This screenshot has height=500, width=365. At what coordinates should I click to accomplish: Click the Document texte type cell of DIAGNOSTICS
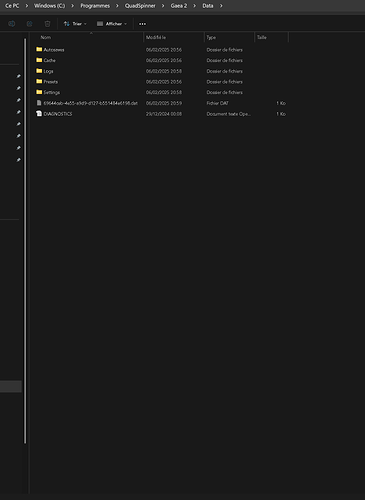(x=229, y=114)
